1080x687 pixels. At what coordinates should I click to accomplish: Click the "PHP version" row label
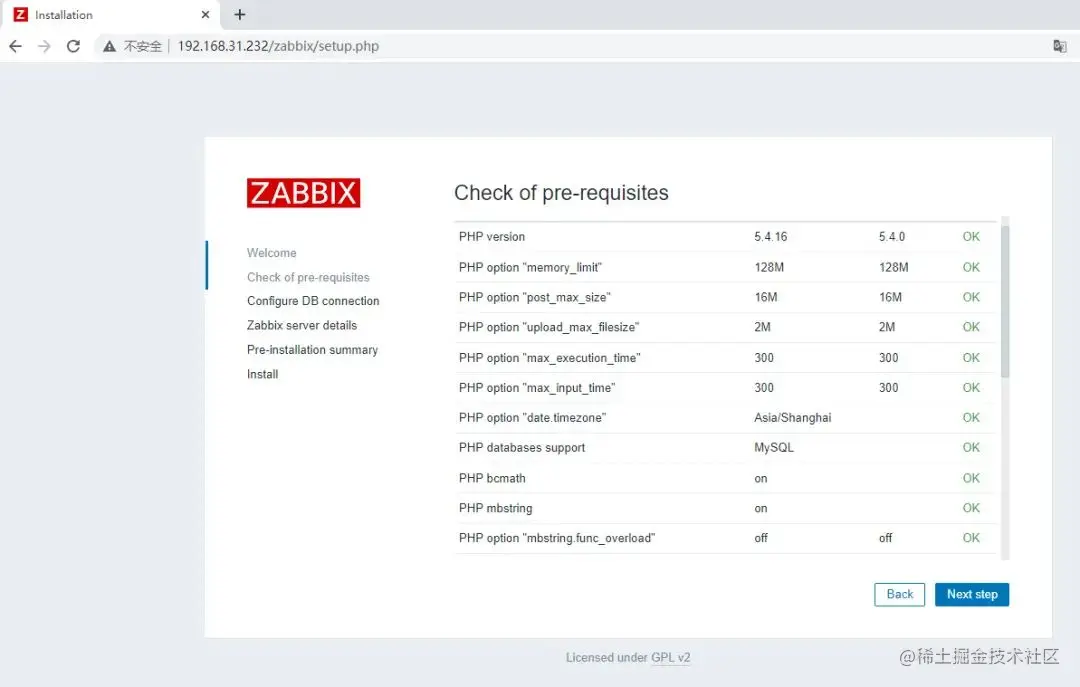click(492, 236)
